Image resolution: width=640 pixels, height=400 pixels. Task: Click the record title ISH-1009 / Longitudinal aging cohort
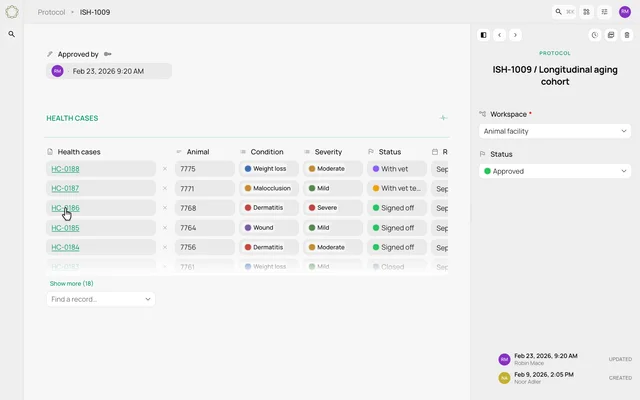[555, 76]
